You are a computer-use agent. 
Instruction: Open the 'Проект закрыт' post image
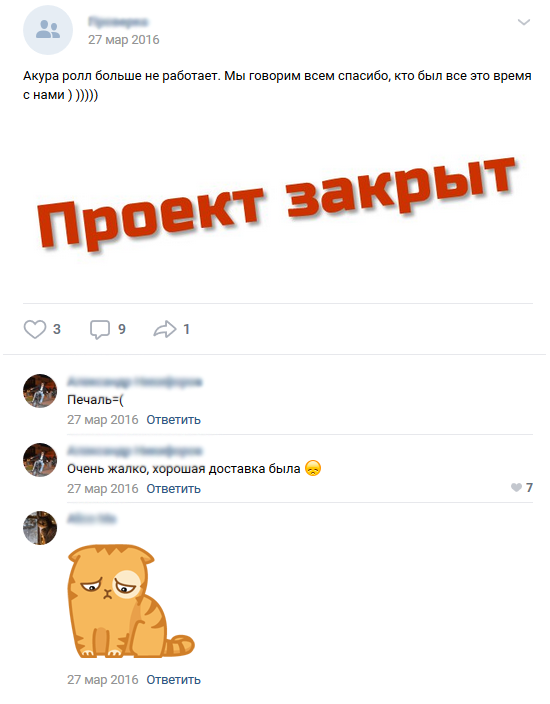(x=277, y=204)
